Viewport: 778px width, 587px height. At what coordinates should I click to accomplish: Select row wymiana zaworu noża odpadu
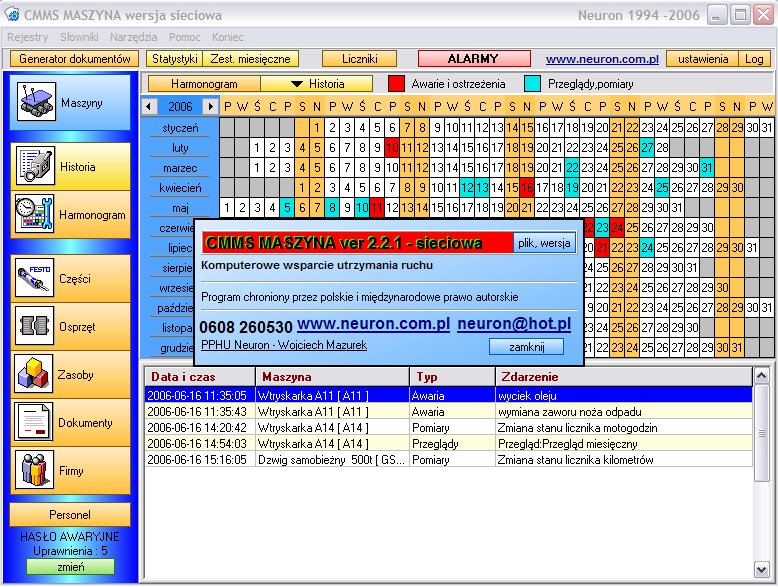click(x=449, y=411)
